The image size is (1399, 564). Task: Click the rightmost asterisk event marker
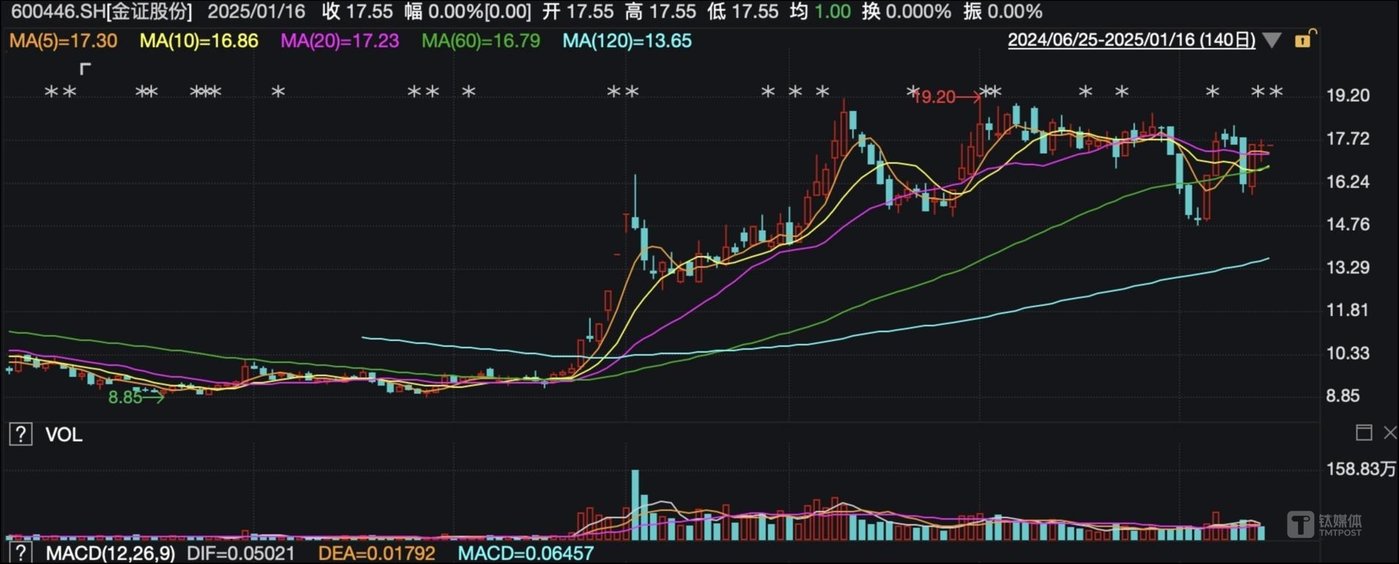tap(1275, 92)
